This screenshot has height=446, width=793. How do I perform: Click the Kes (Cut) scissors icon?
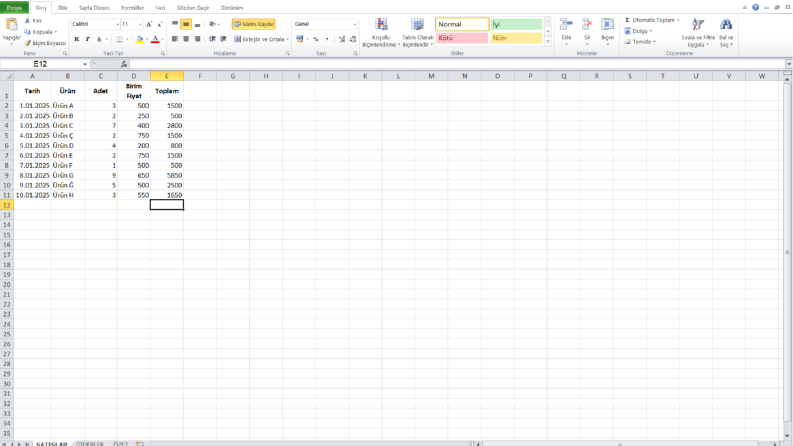click(x=28, y=21)
